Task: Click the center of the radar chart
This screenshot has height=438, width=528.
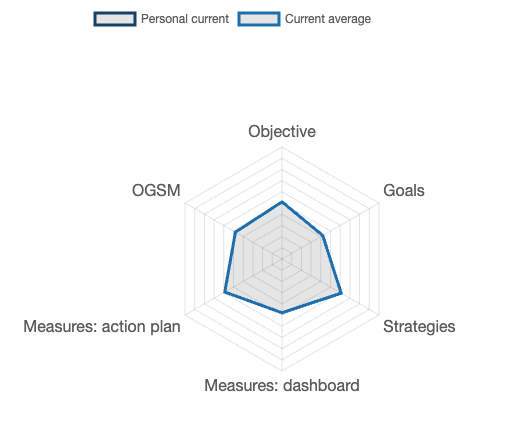Action: [282, 259]
